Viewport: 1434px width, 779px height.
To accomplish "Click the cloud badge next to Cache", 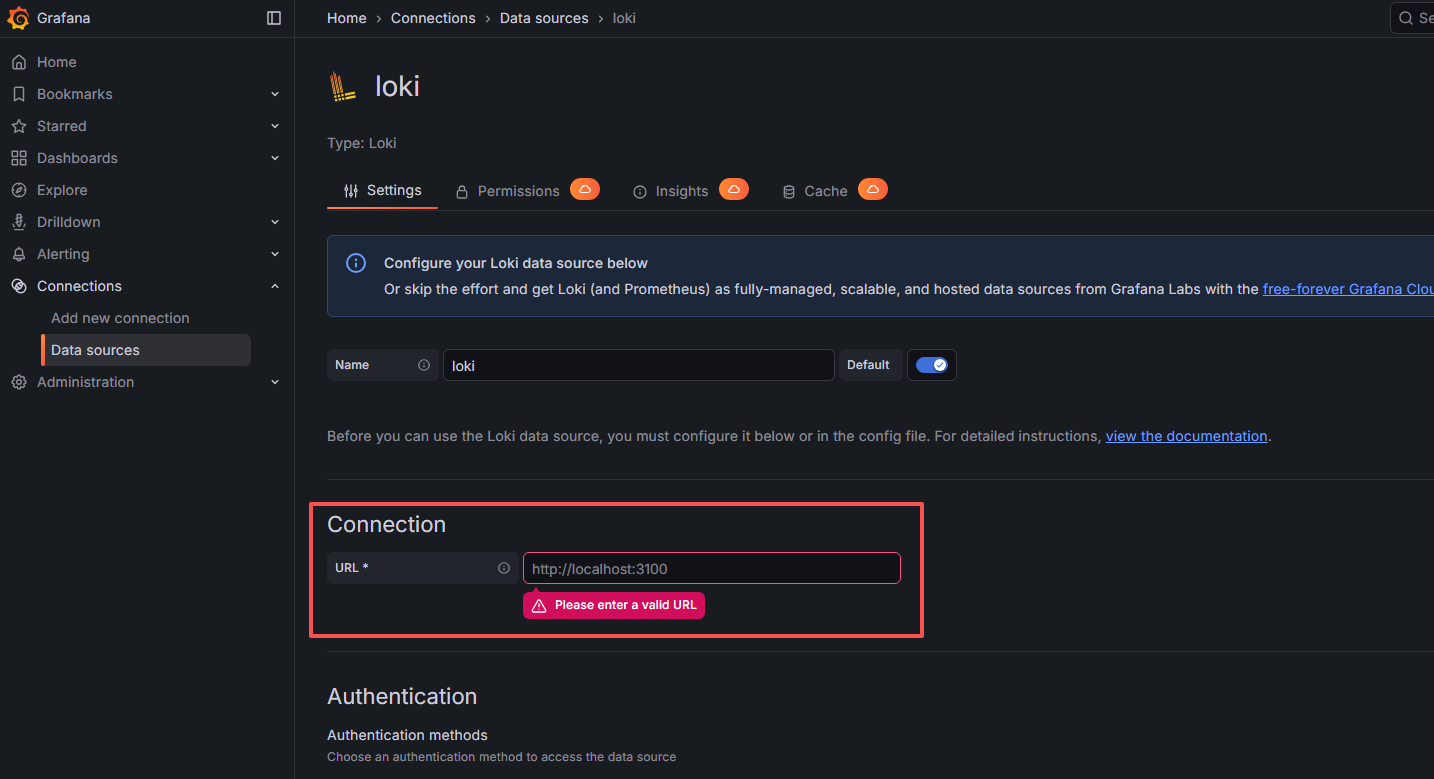I will point(872,189).
